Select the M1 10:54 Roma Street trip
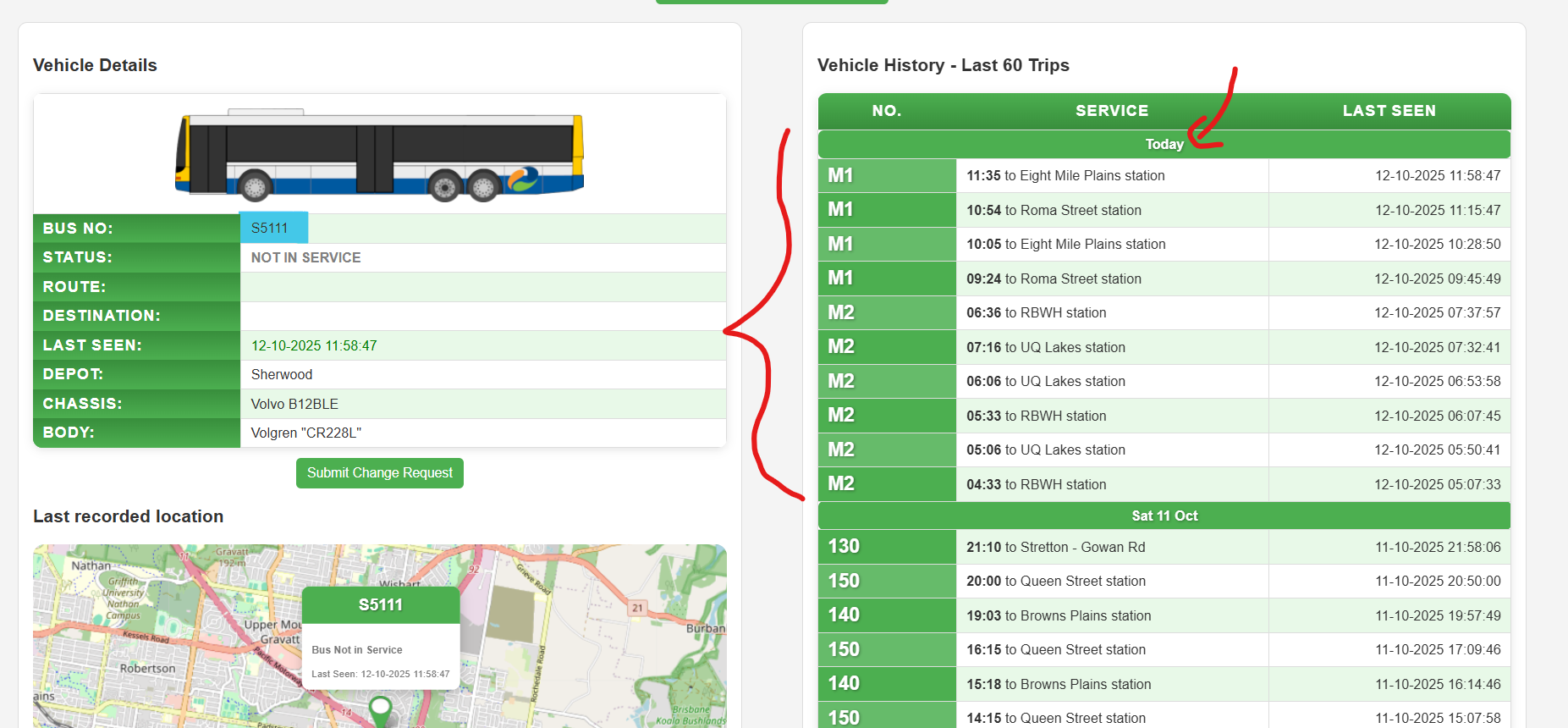The image size is (1568, 728). point(1054,211)
